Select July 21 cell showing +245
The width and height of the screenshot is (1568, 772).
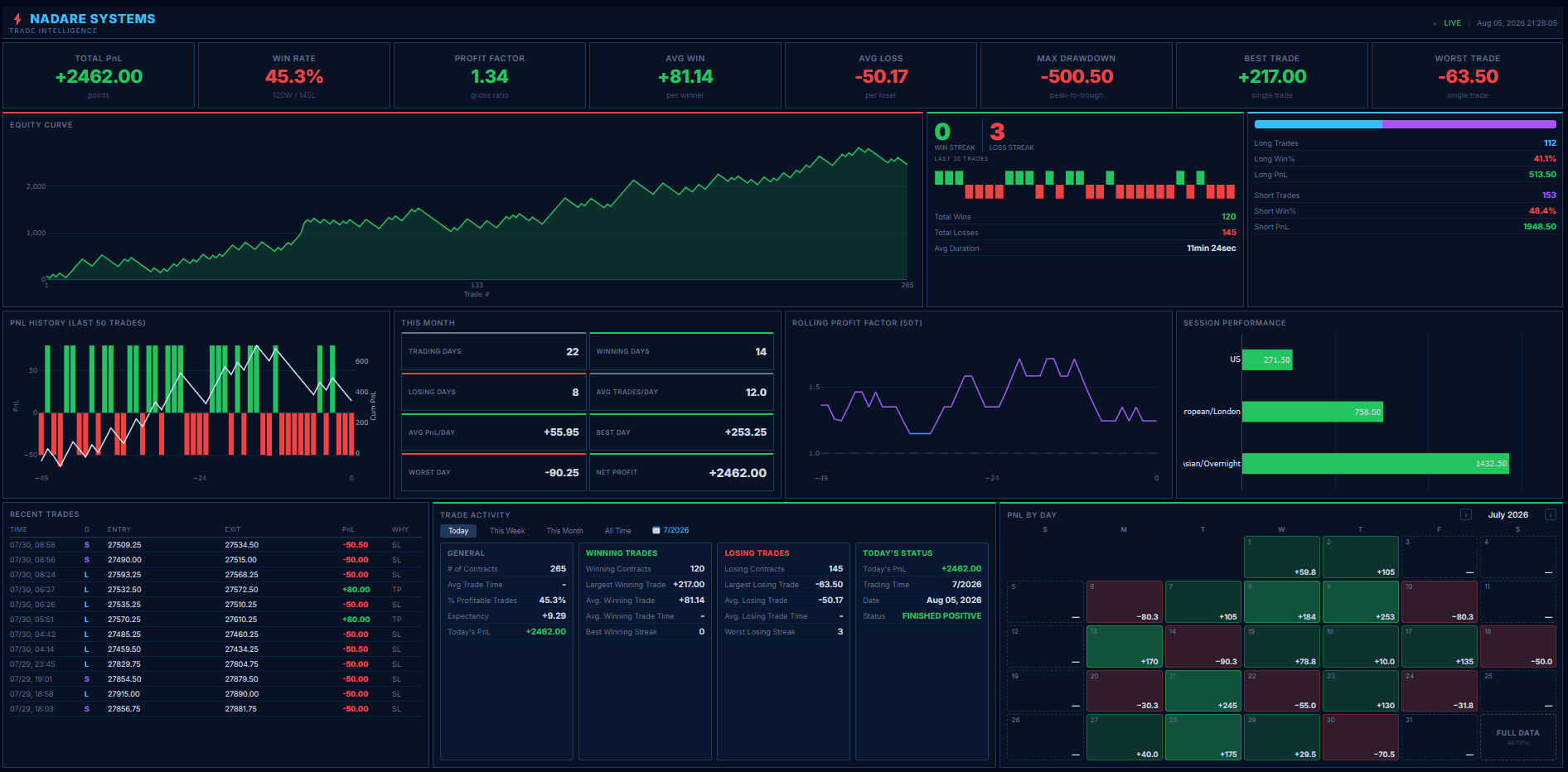(x=1203, y=691)
